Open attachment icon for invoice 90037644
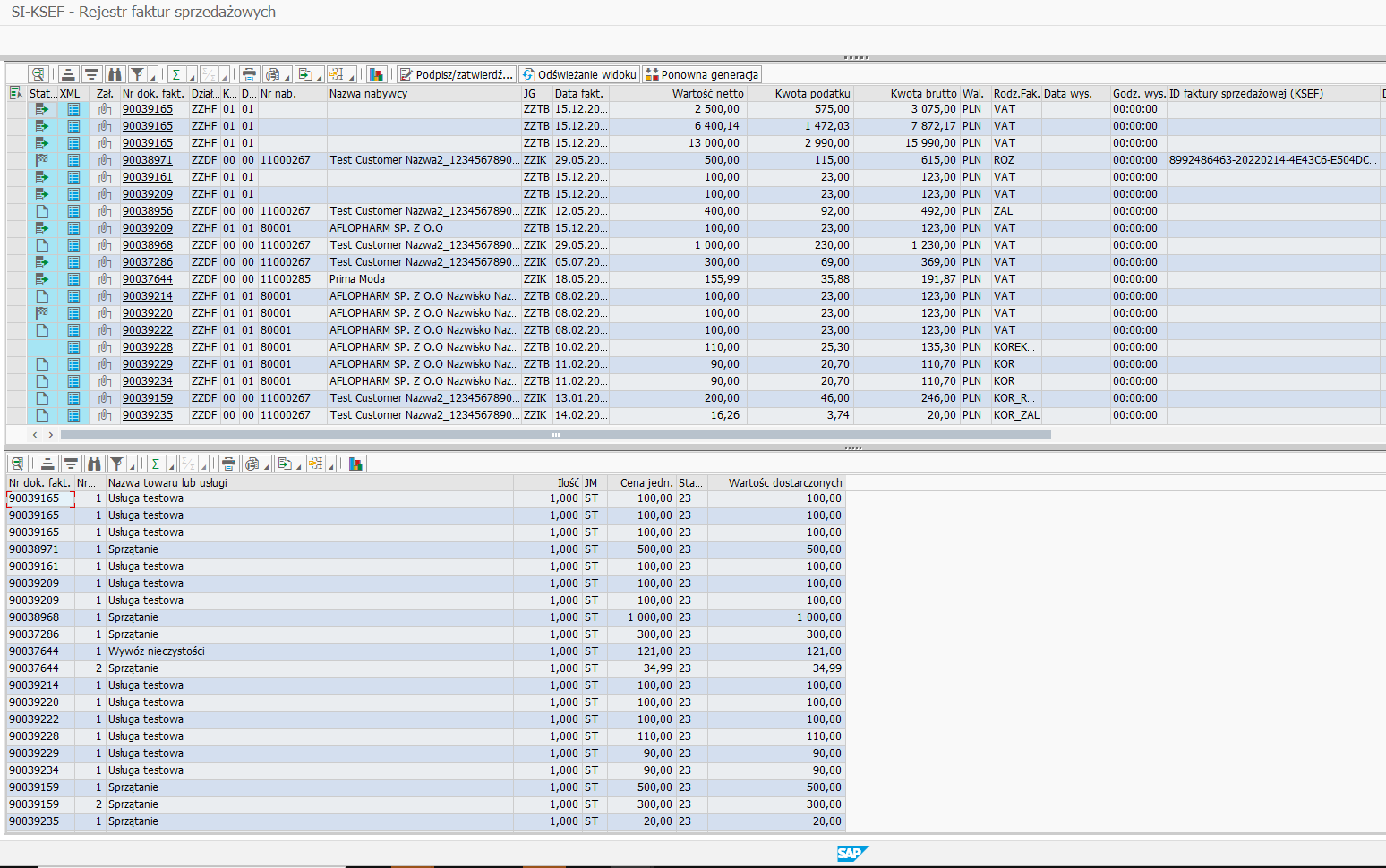Screen dimensions: 1386x868 pos(105,279)
